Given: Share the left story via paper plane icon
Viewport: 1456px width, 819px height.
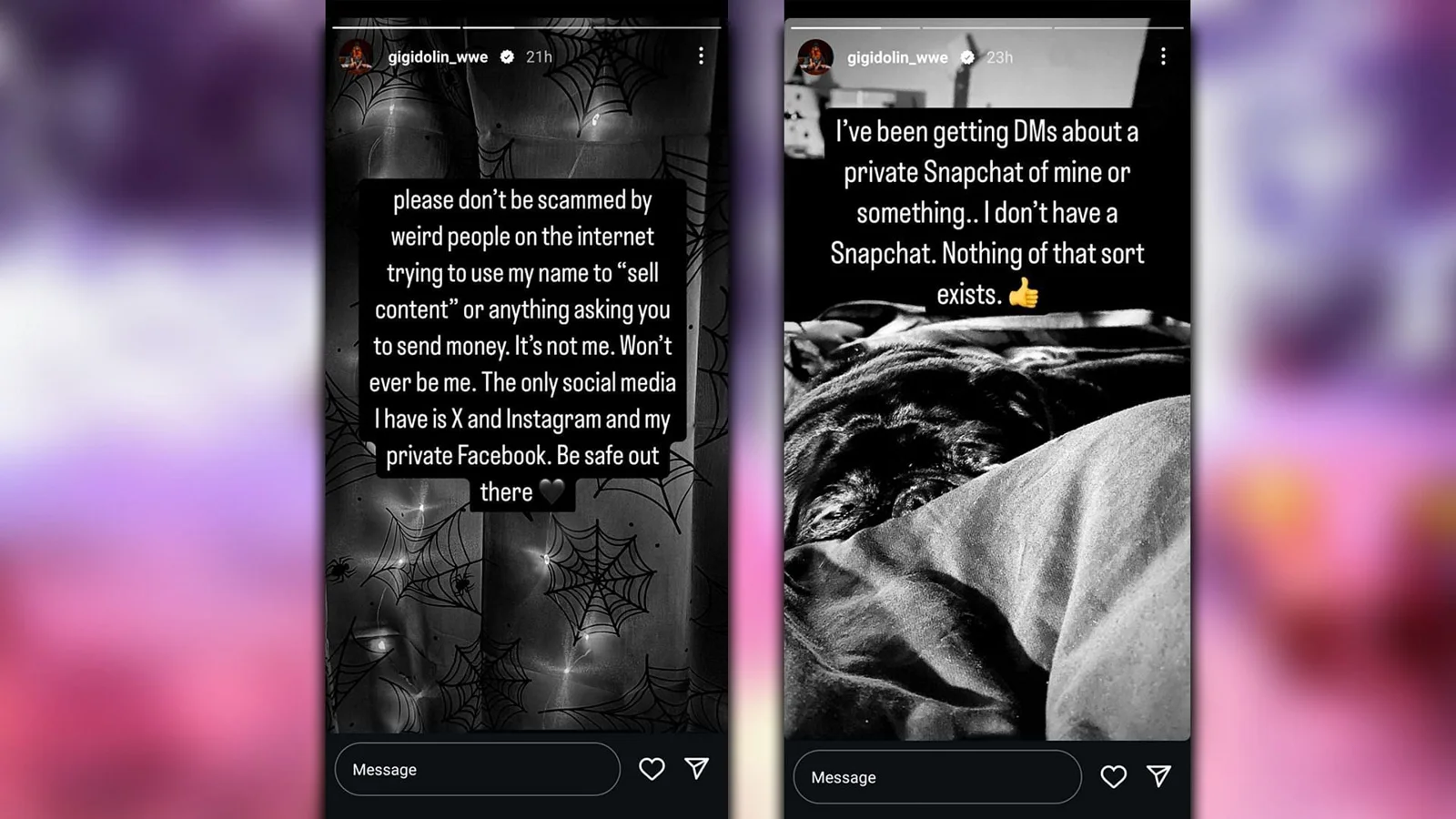Looking at the screenshot, I should pyautogui.click(x=697, y=768).
